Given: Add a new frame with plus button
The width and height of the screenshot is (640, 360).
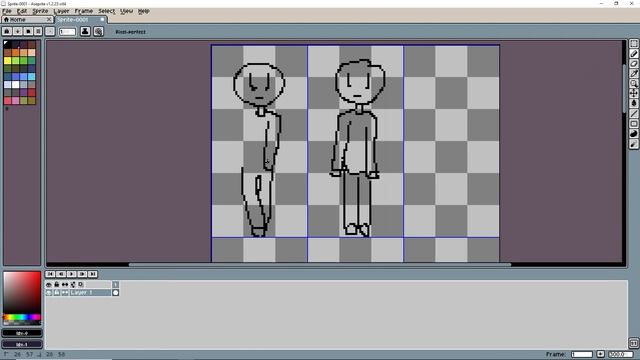Looking at the screenshot, I should [600, 354].
